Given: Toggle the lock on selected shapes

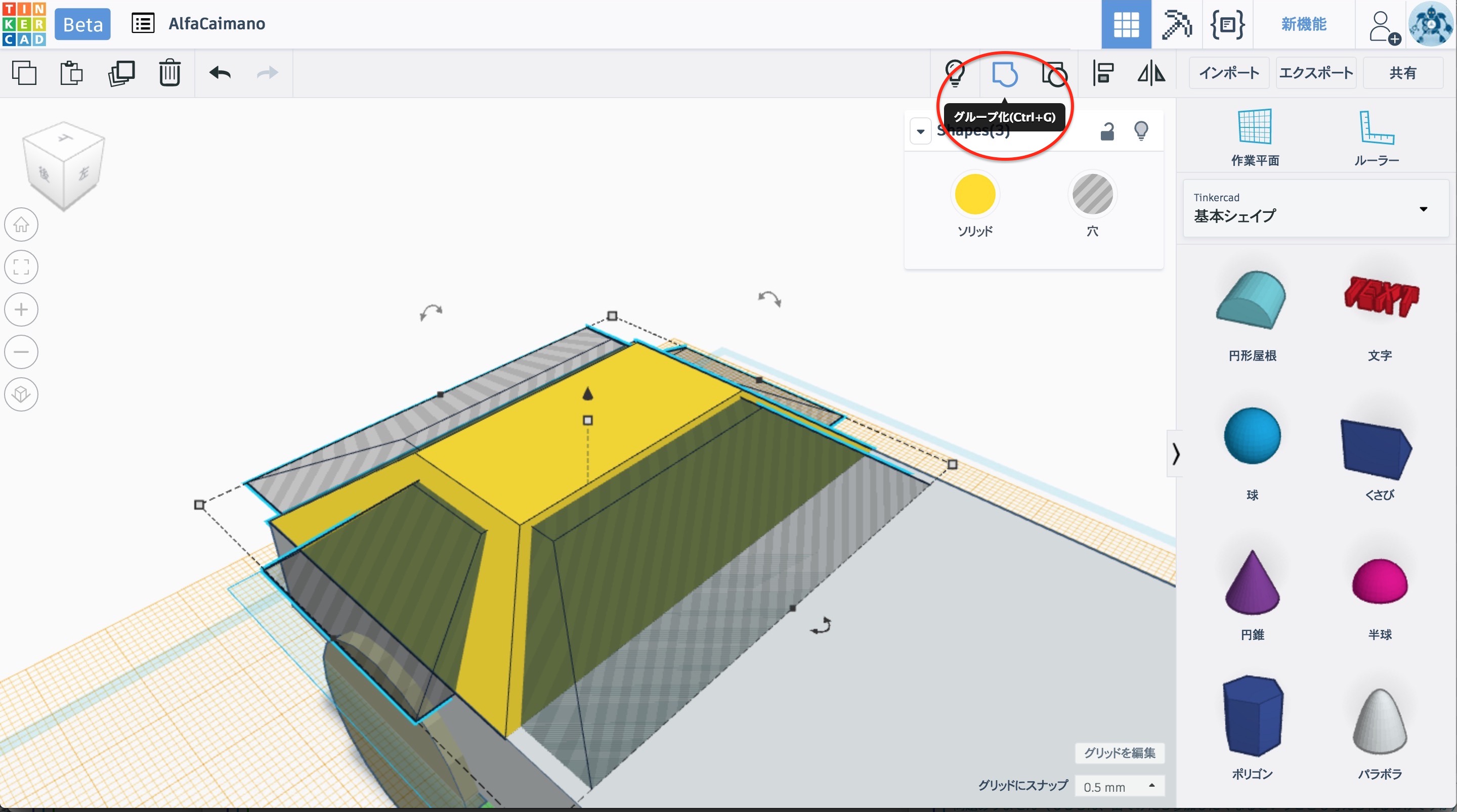Looking at the screenshot, I should tap(1107, 131).
